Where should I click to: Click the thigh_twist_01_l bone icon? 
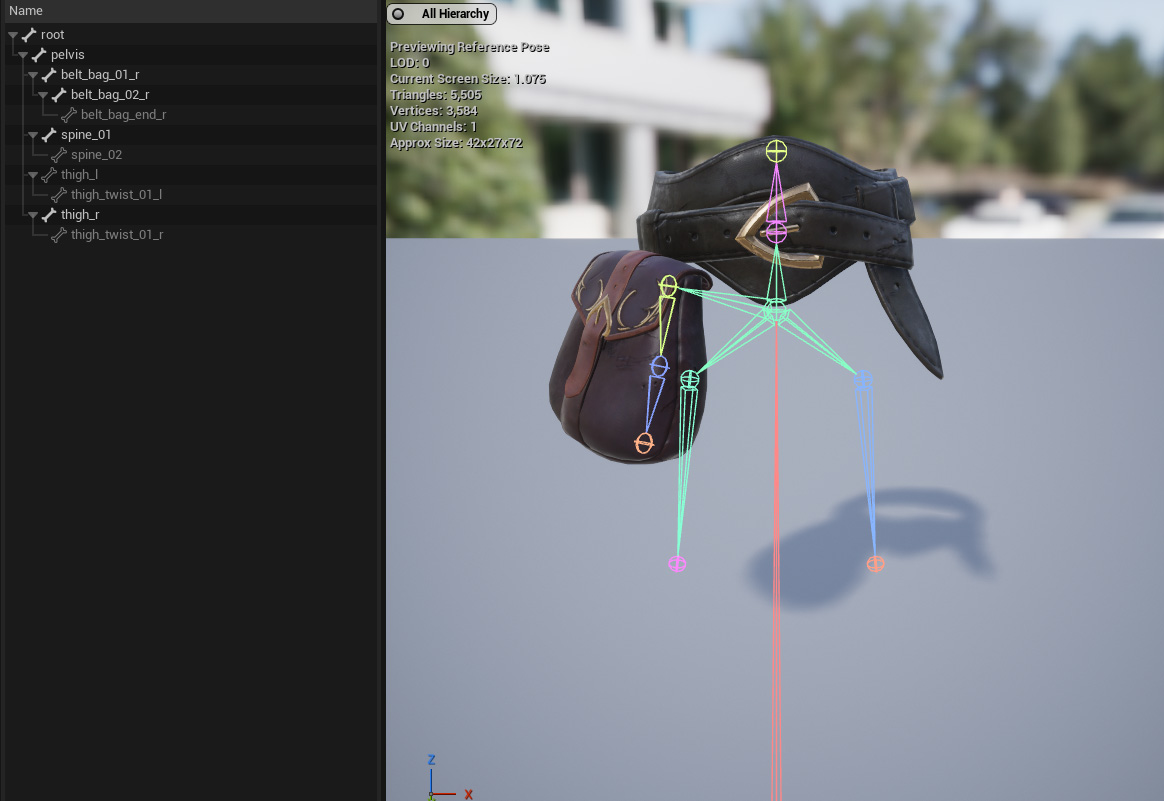pyautogui.click(x=59, y=195)
